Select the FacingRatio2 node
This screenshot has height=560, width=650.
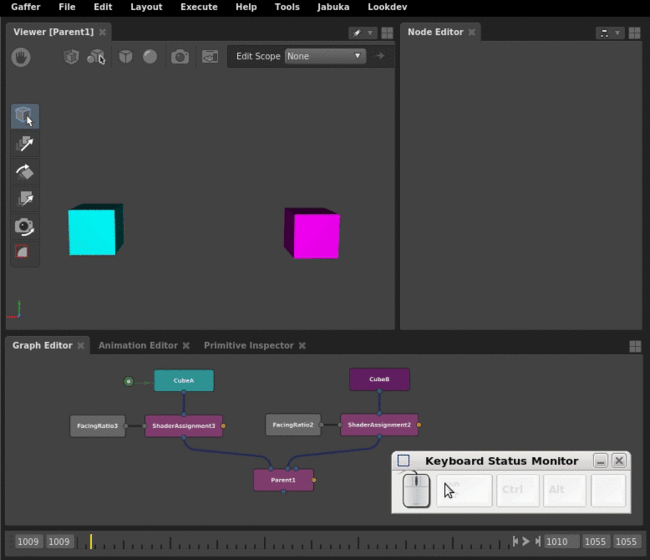(293, 424)
